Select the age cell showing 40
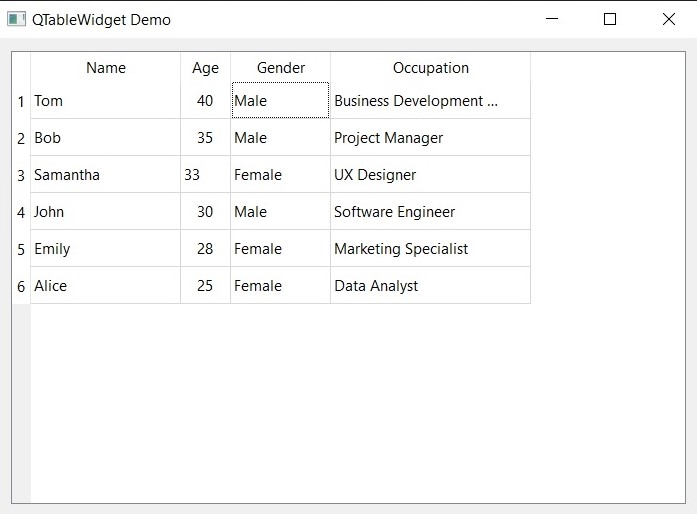 (205, 100)
